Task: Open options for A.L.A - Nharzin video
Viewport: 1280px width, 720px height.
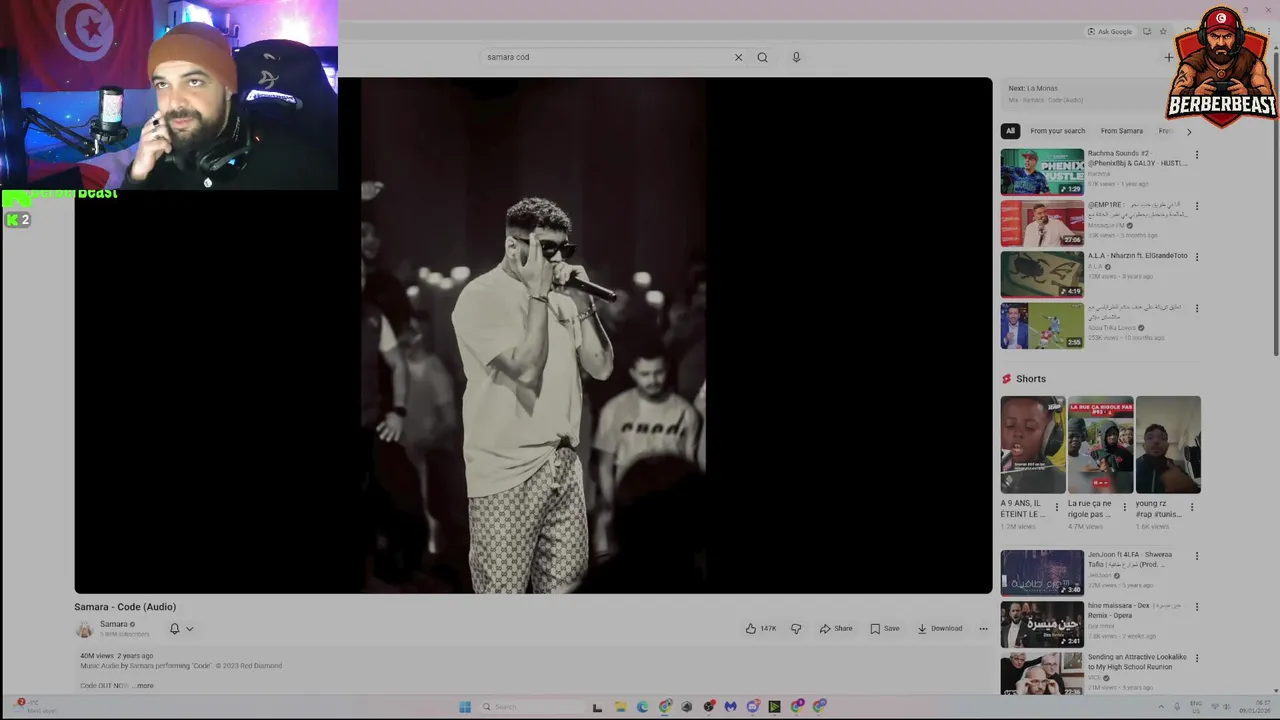Action: (1196, 257)
